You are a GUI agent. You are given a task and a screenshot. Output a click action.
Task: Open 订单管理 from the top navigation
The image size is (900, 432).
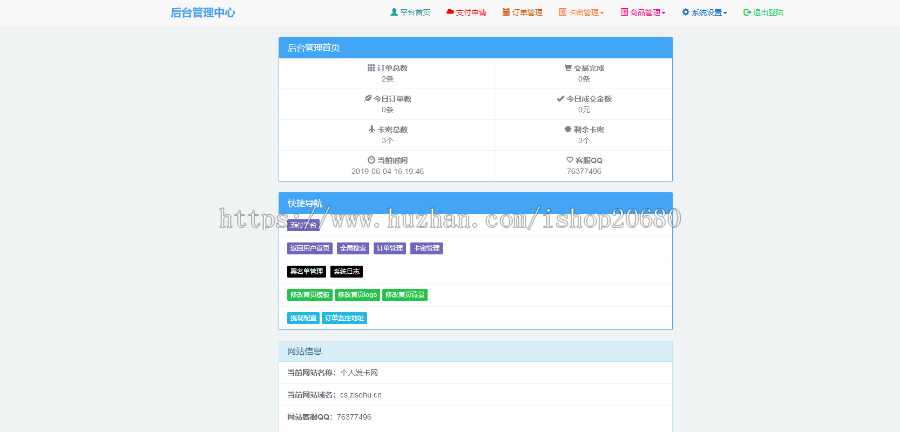pos(522,13)
